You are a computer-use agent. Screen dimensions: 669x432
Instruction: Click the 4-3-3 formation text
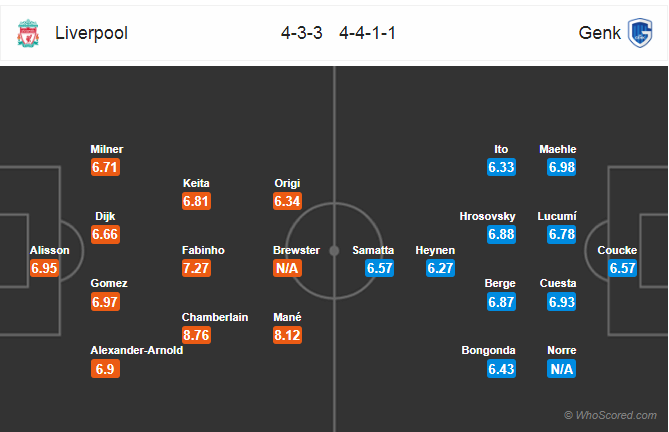[302, 33]
